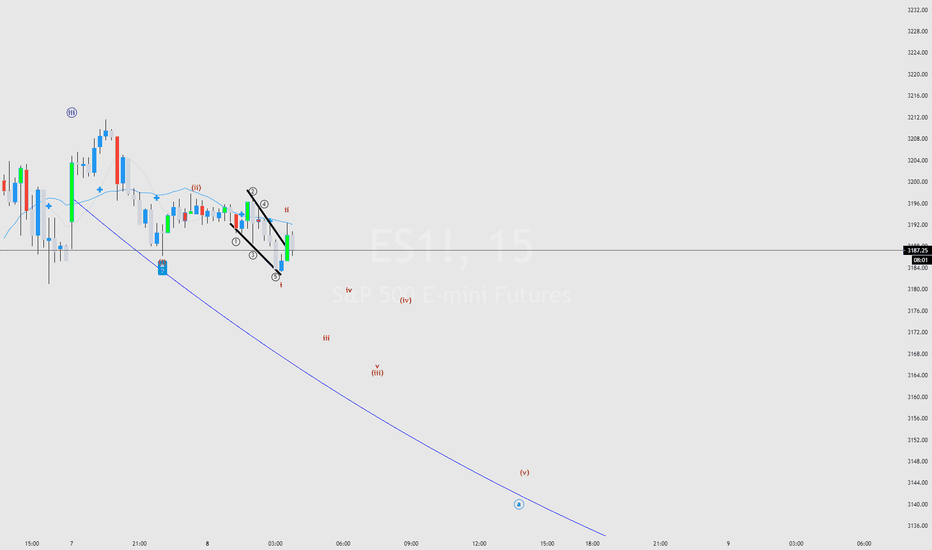
Task: Select the upper black wedge trend line
Action: [x=266, y=216]
